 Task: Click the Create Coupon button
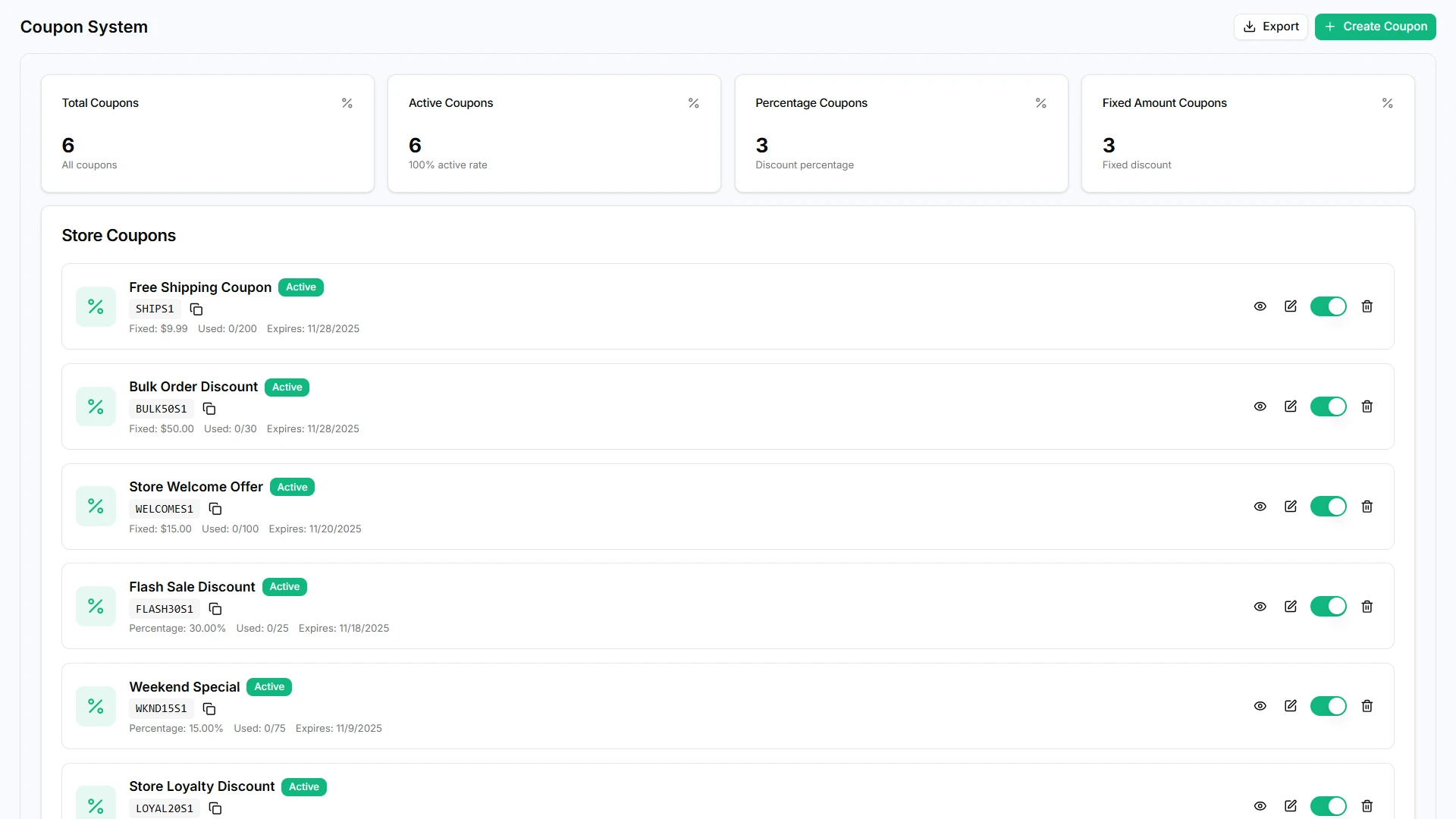point(1375,27)
